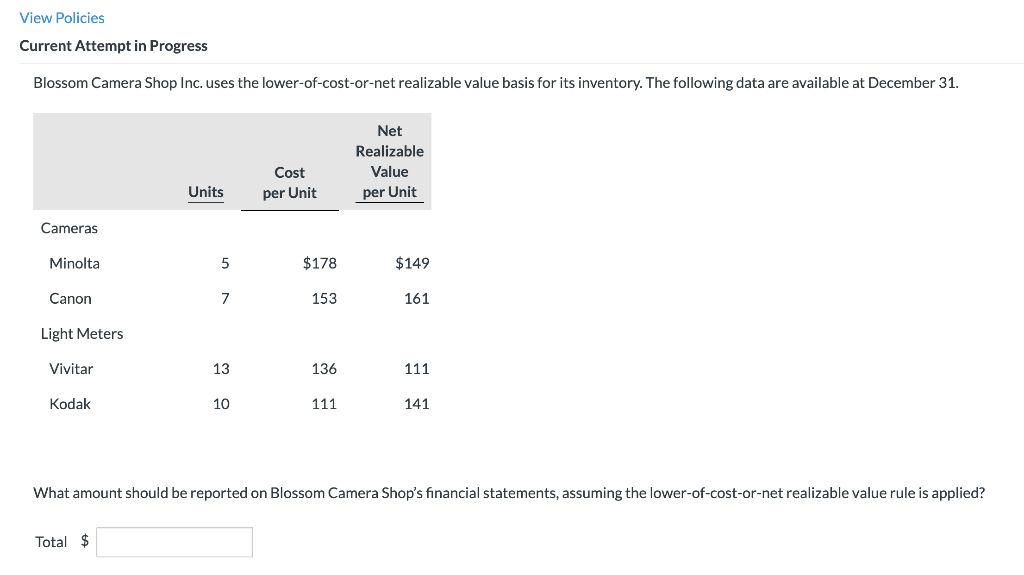Click the Units column header
The image size is (1024, 575).
[x=206, y=192]
